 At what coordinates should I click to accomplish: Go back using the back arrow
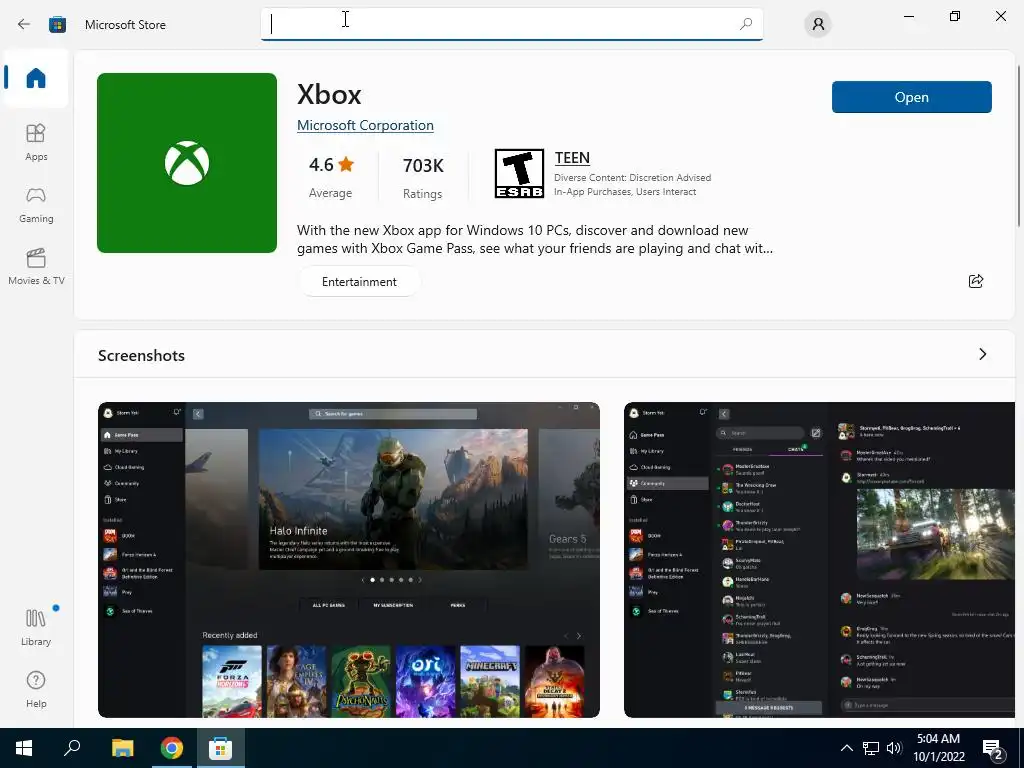[24, 24]
